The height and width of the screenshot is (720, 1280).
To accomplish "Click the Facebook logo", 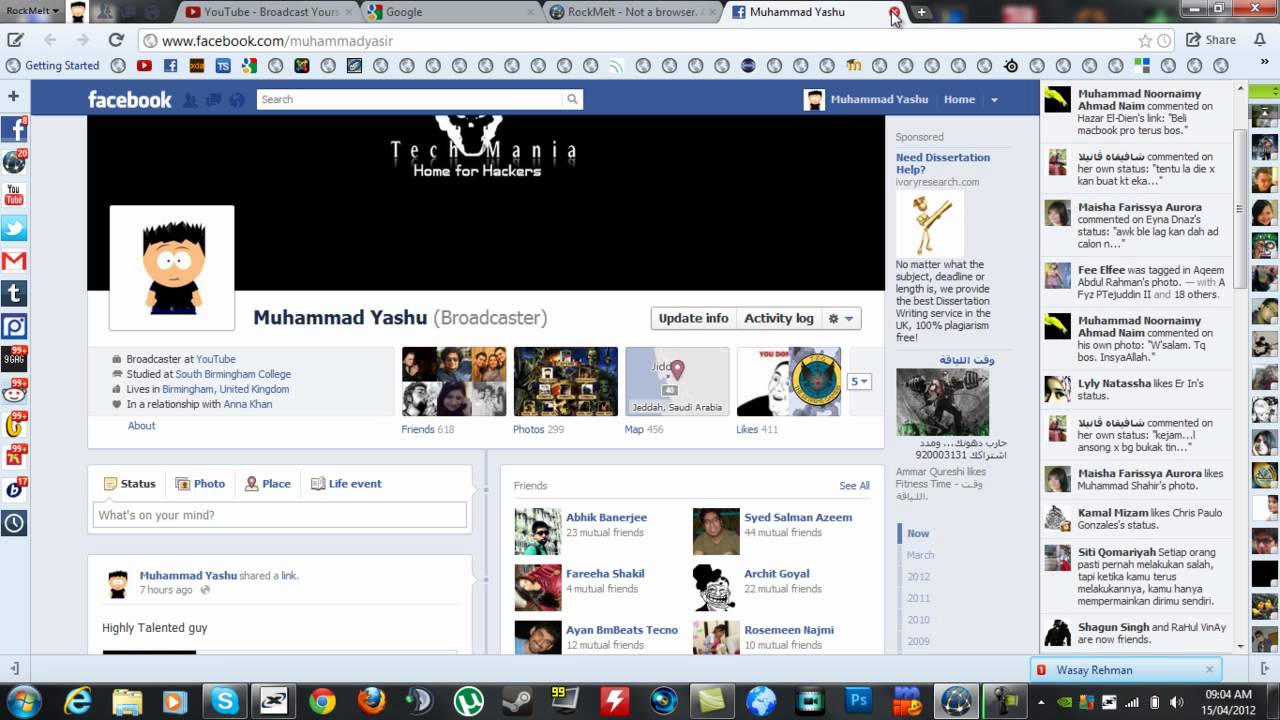I will click(x=130, y=100).
